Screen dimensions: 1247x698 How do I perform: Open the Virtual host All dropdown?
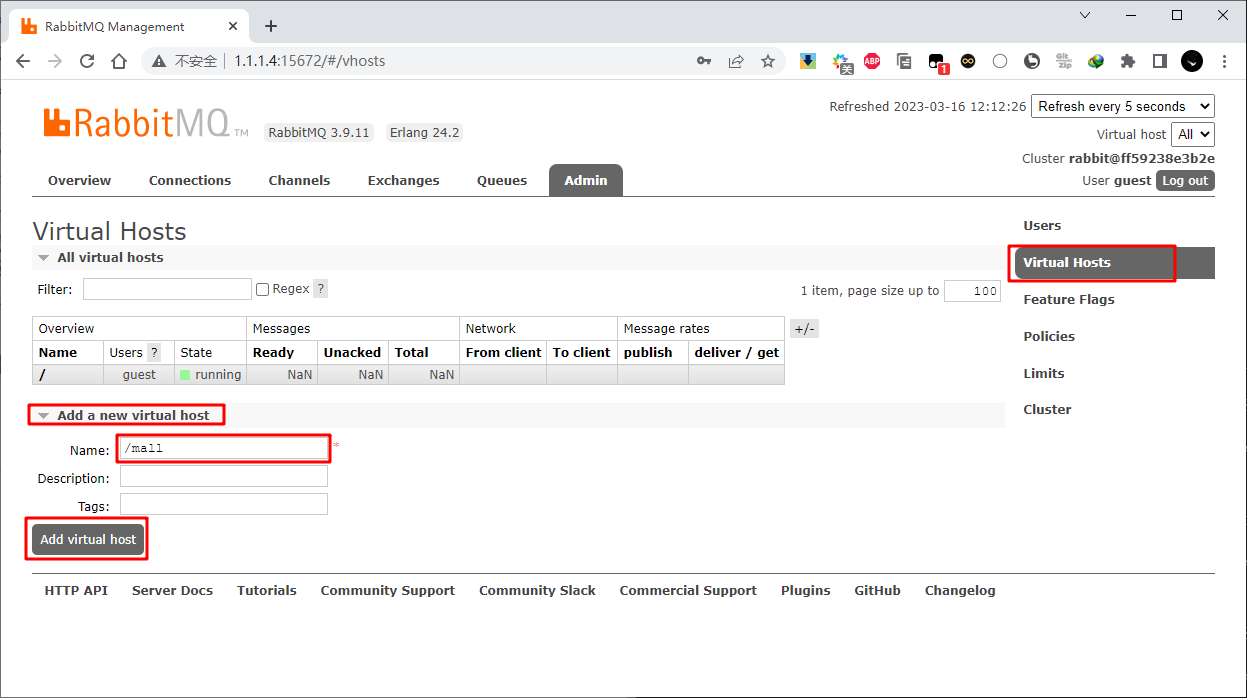tap(1192, 134)
